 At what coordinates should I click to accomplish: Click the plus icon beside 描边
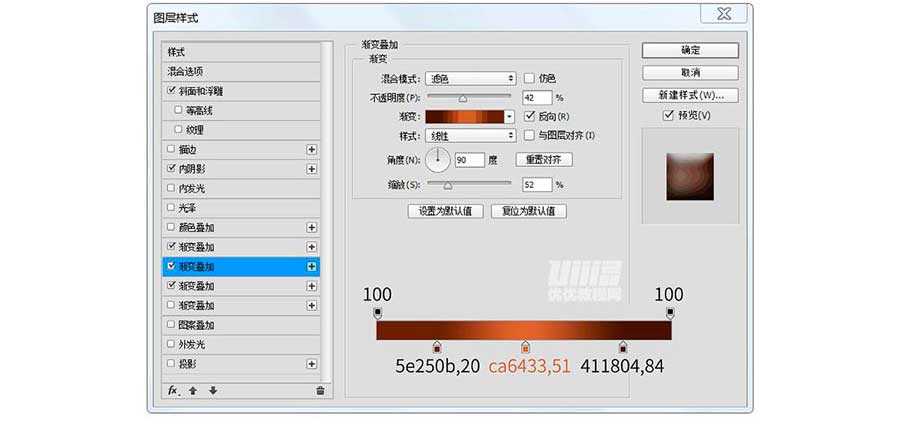click(312, 149)
